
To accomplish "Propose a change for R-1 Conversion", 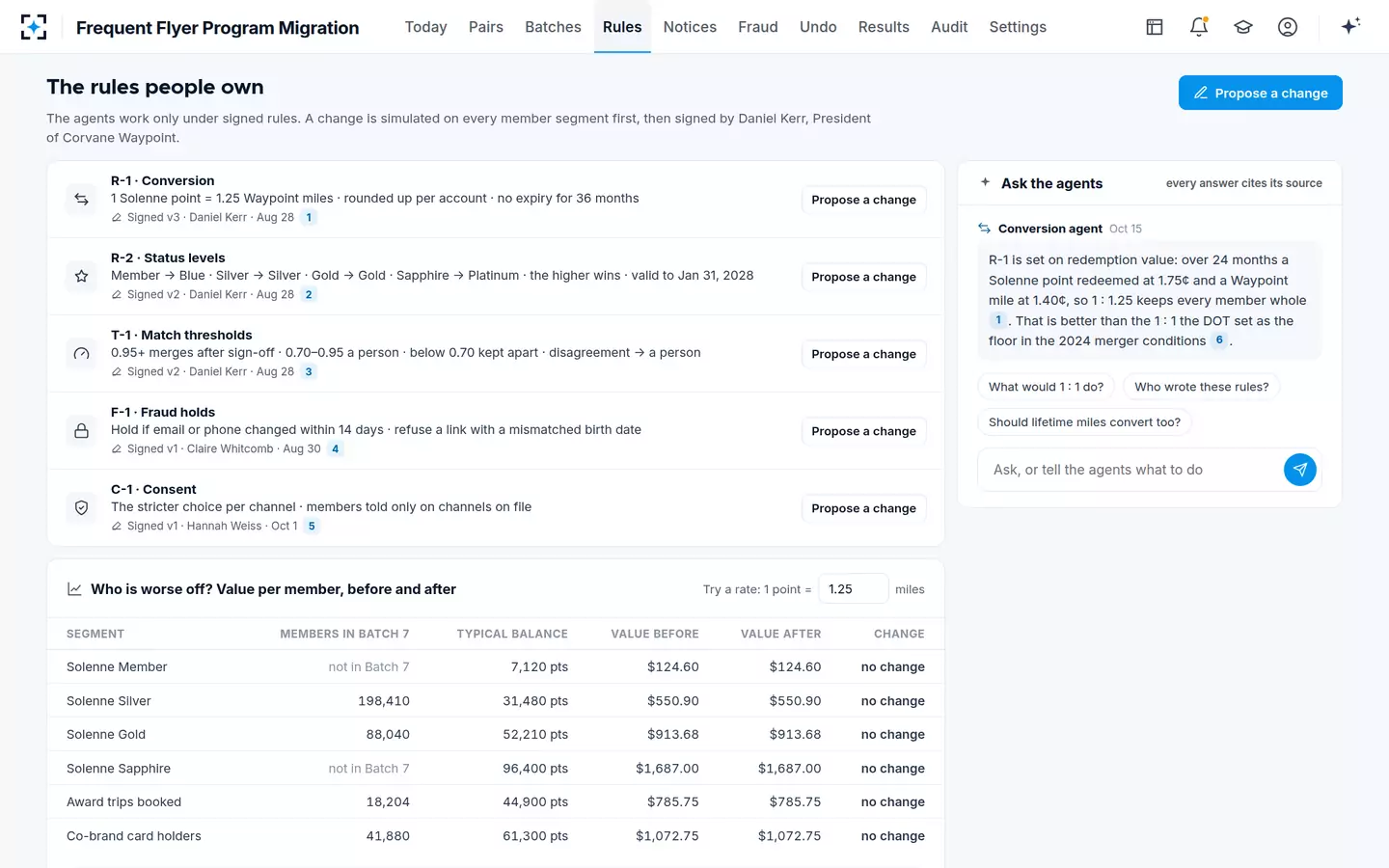I will 864,200.
